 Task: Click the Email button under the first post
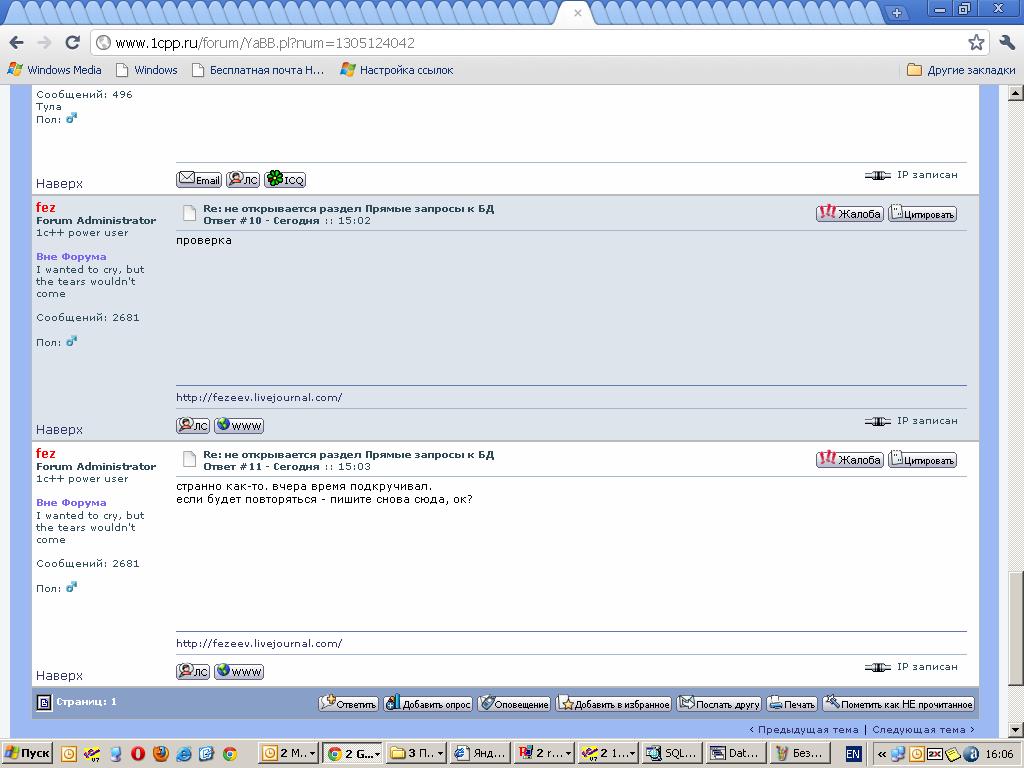point(199,179)
